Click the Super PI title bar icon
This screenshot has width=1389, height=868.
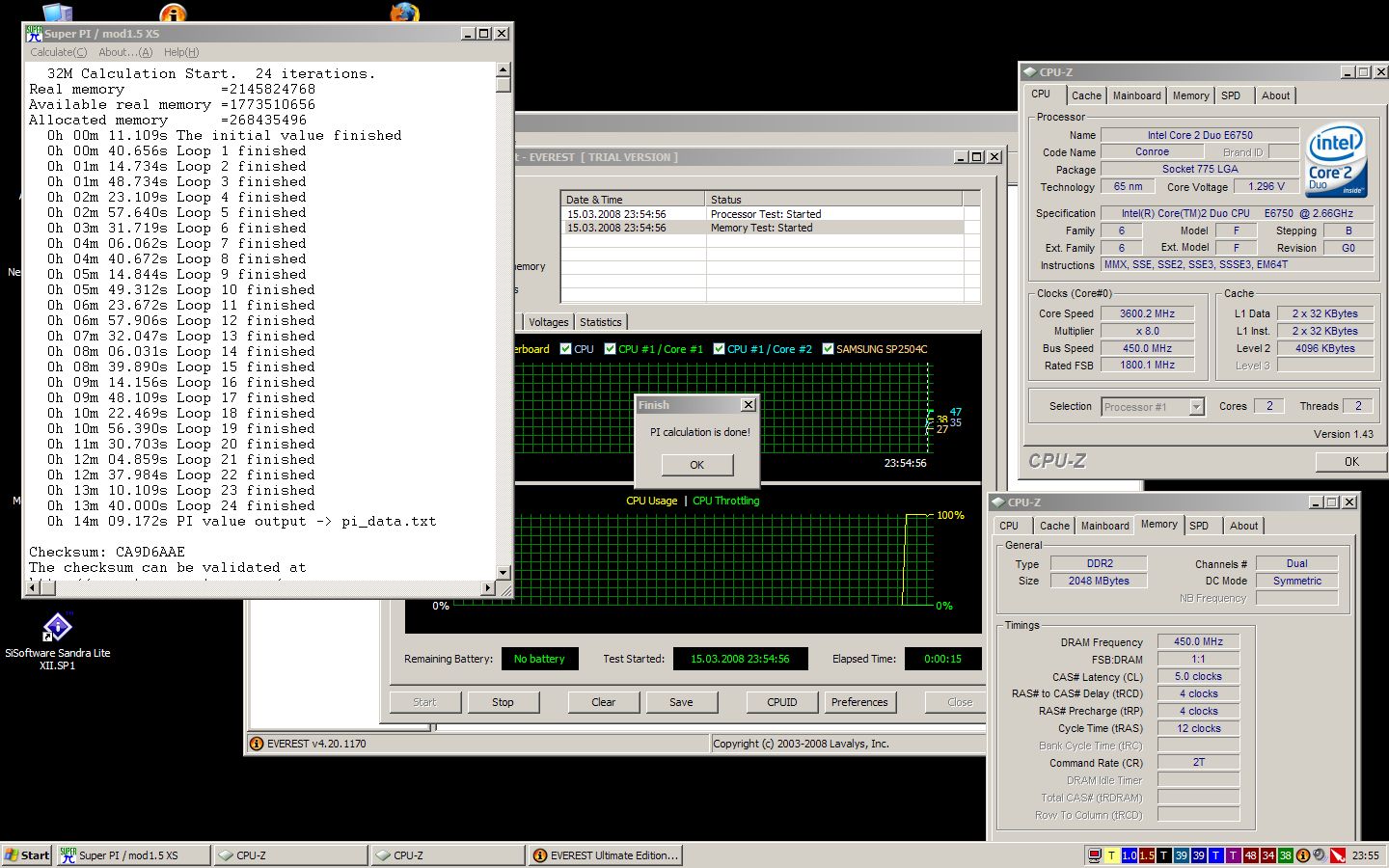35,34
